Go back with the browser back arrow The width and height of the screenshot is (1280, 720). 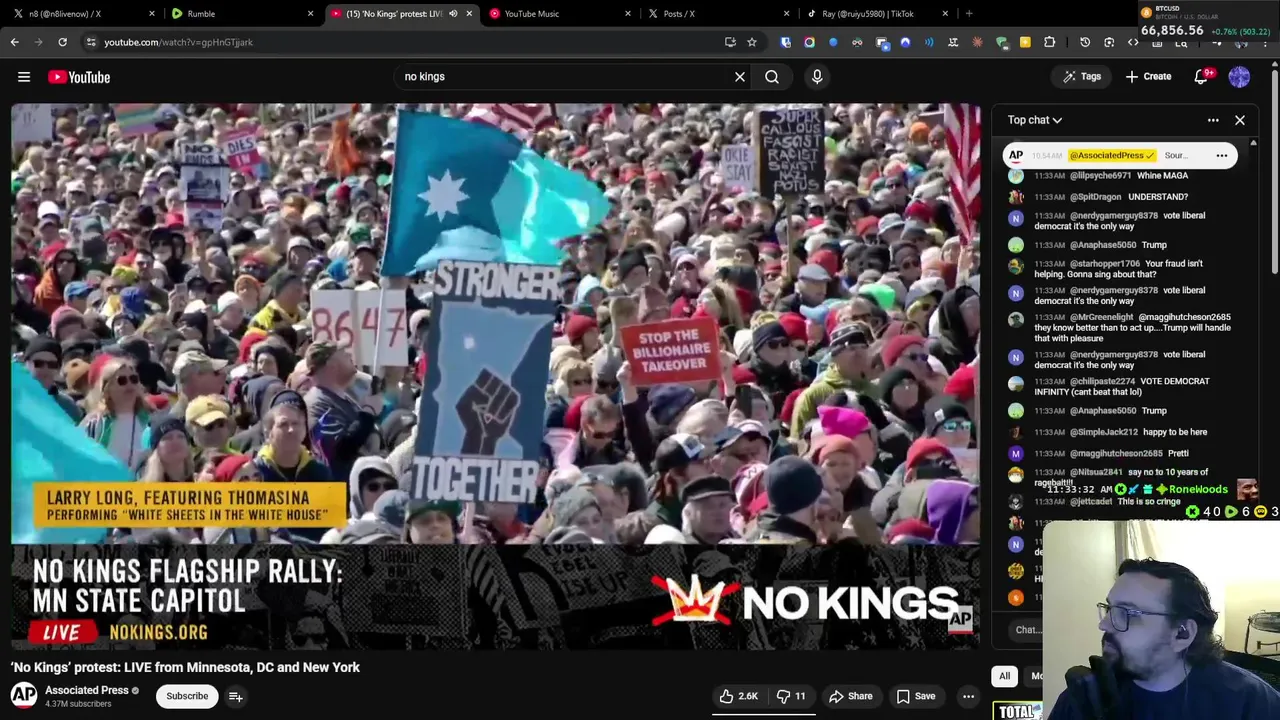tap(15, 42)
